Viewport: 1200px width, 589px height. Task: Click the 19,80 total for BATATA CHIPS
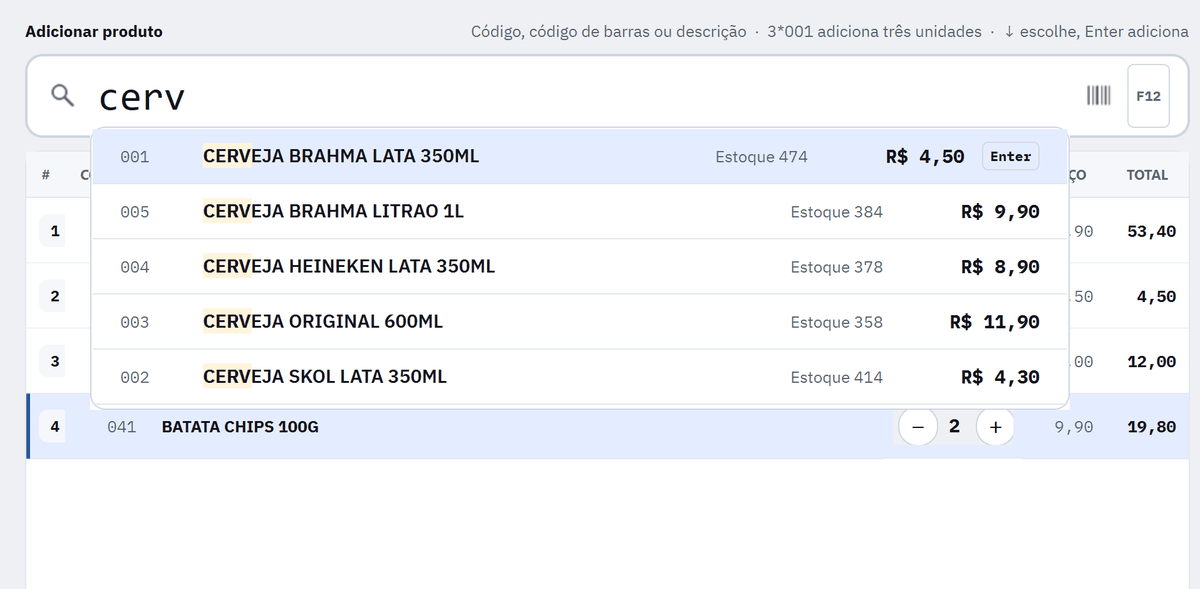(x=1151, y=427)
